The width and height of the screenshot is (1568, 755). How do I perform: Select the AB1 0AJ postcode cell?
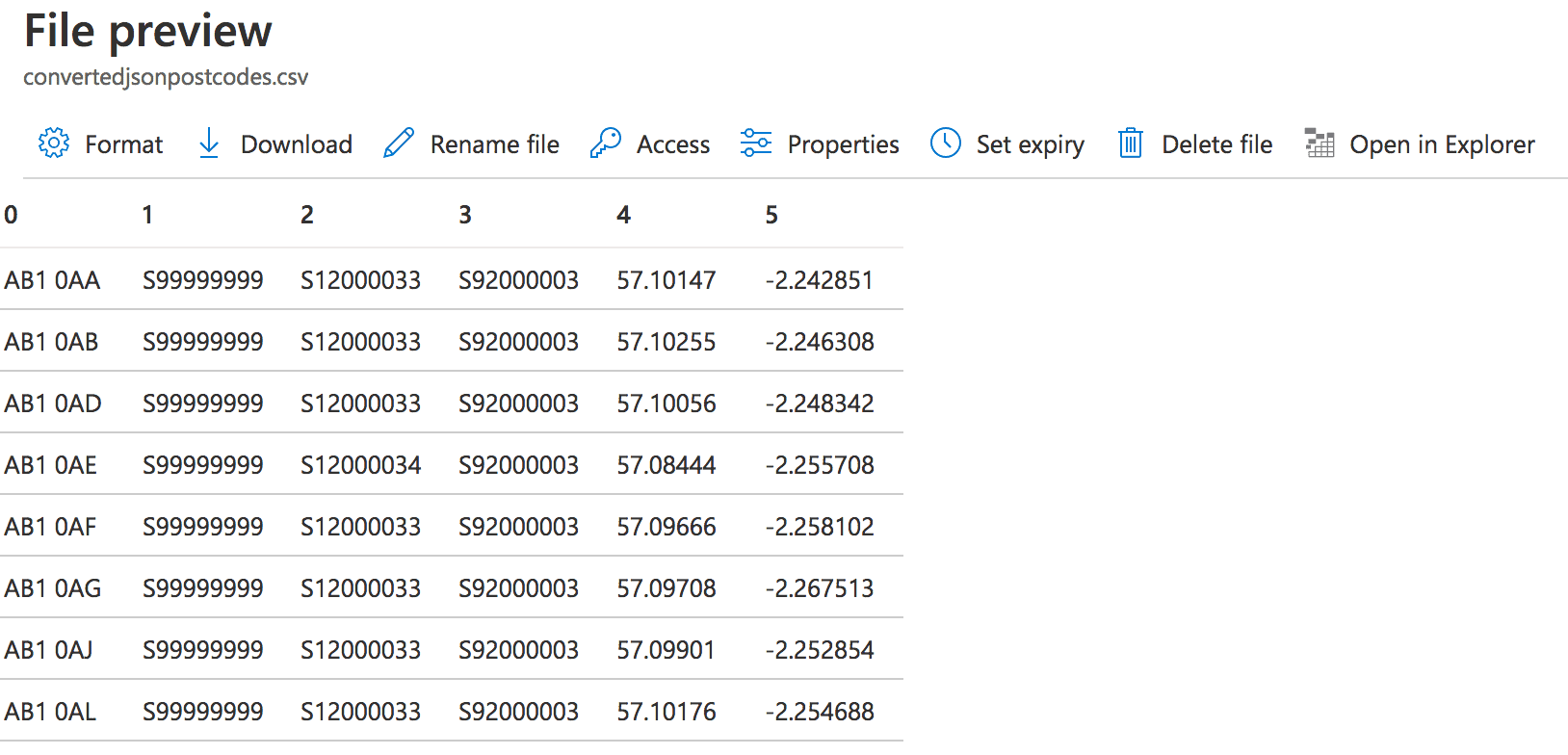click(49, 650)
